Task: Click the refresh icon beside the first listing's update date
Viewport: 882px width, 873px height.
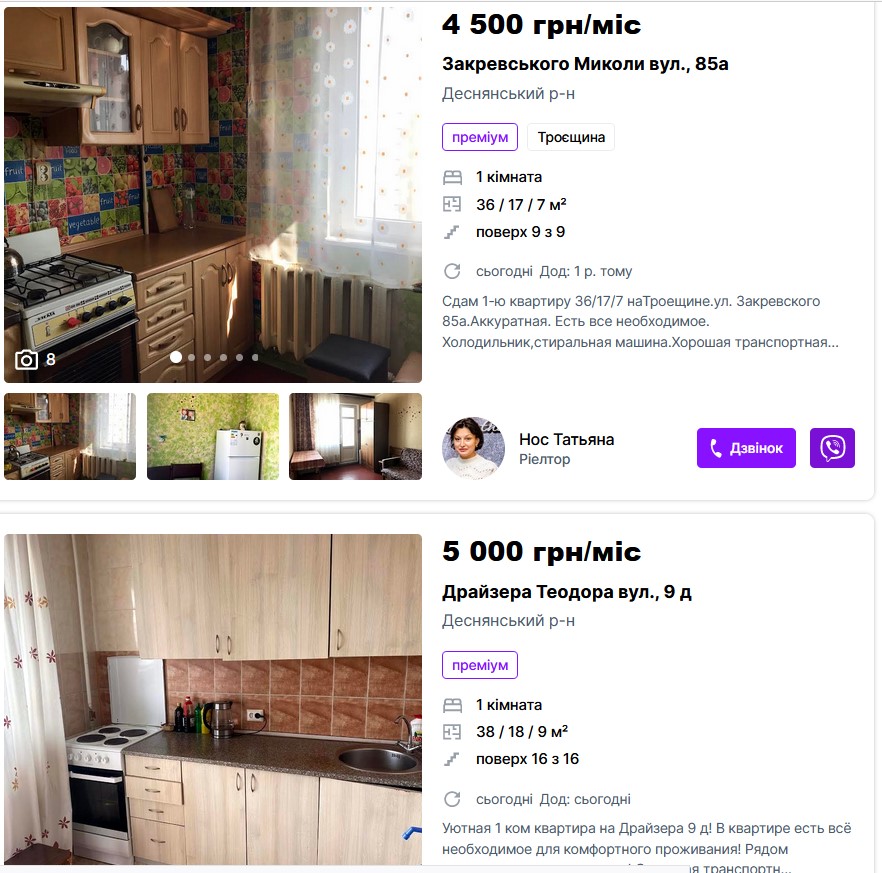Action: point(452,271)
